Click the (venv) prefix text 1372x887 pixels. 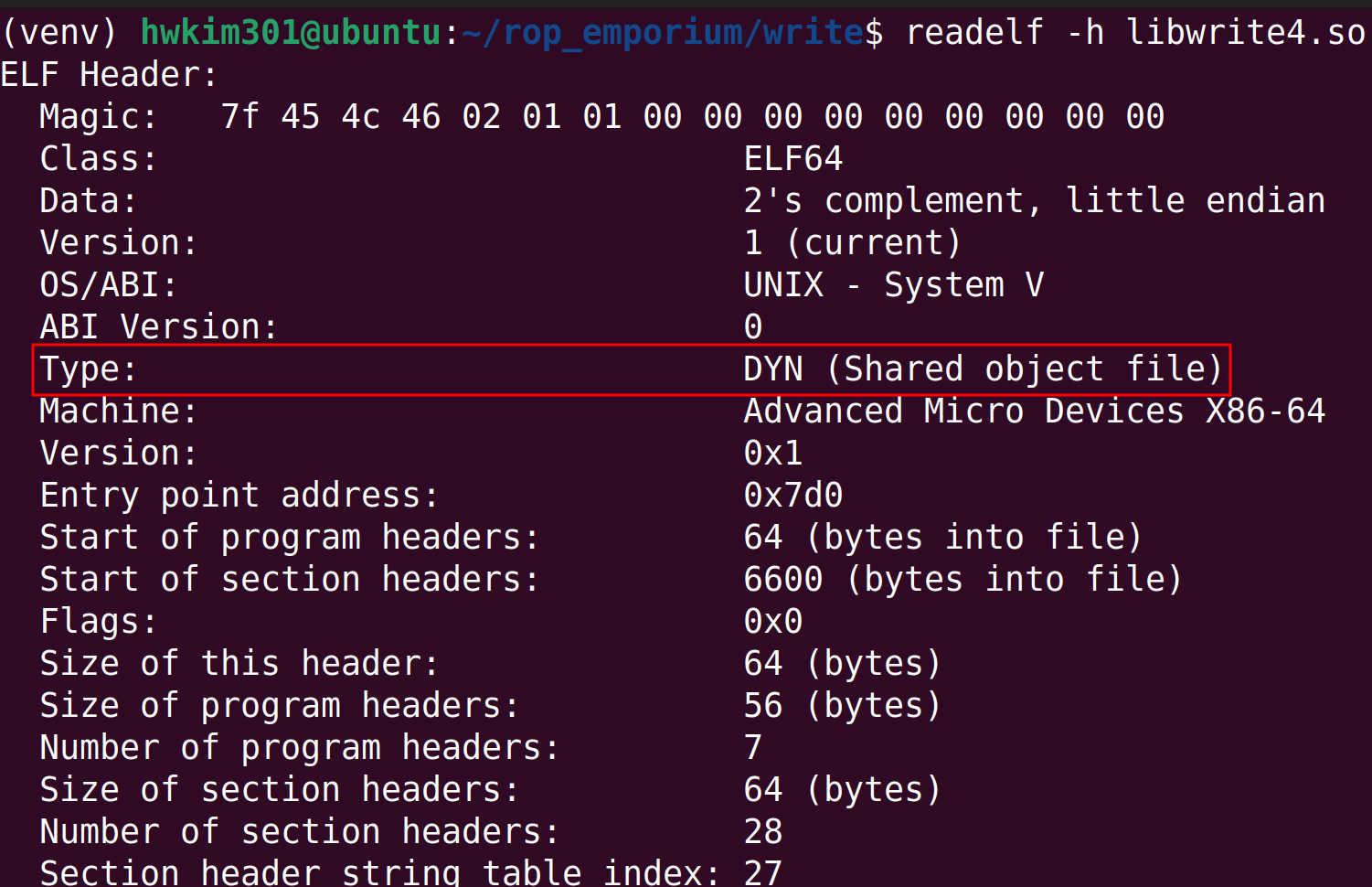(x=60, y=33)
